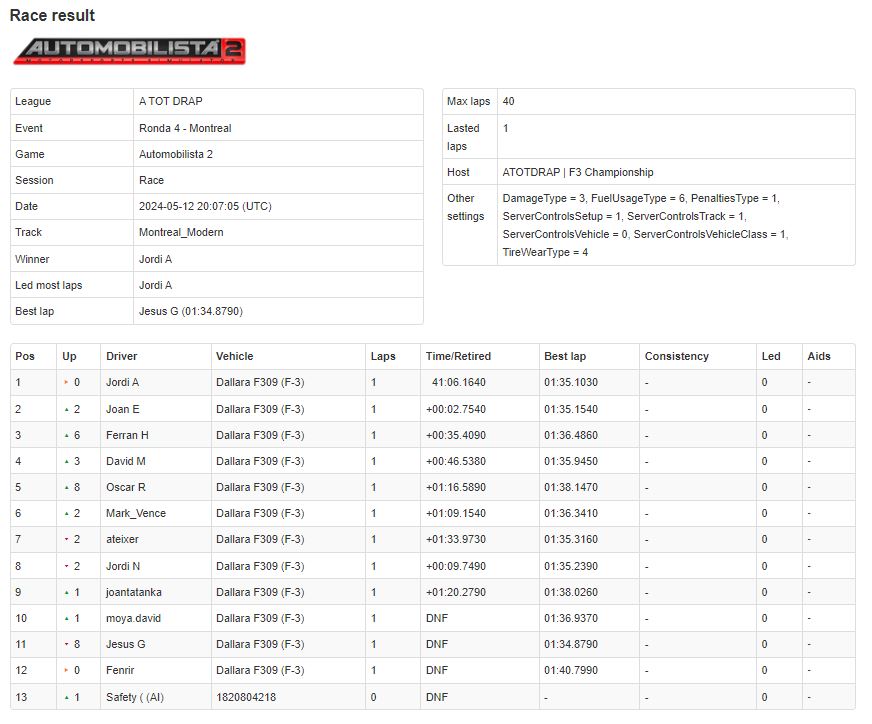Click the gap time +00:35.4090
This screenshot has height=724, width=872.
coord(456,435)
